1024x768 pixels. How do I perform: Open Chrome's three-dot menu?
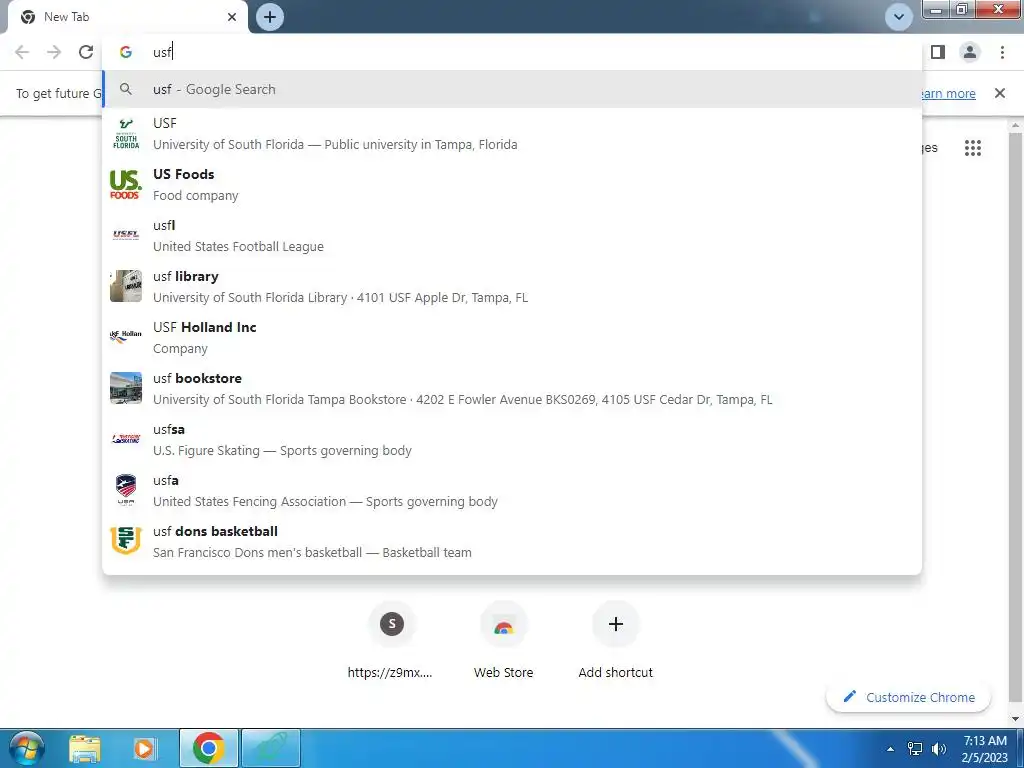click(x=1002, y=52)
